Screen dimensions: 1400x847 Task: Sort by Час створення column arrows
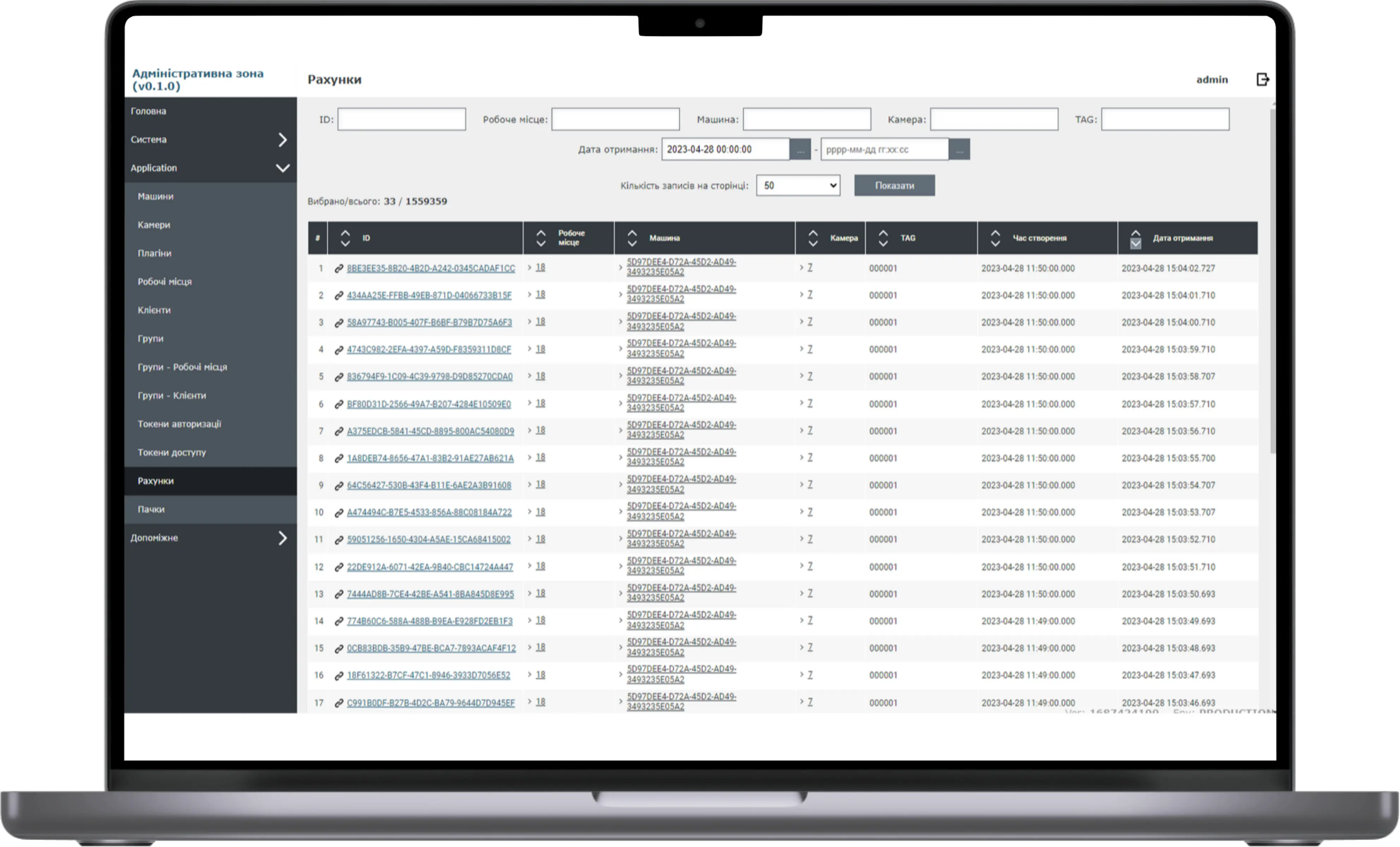point(995,238)
